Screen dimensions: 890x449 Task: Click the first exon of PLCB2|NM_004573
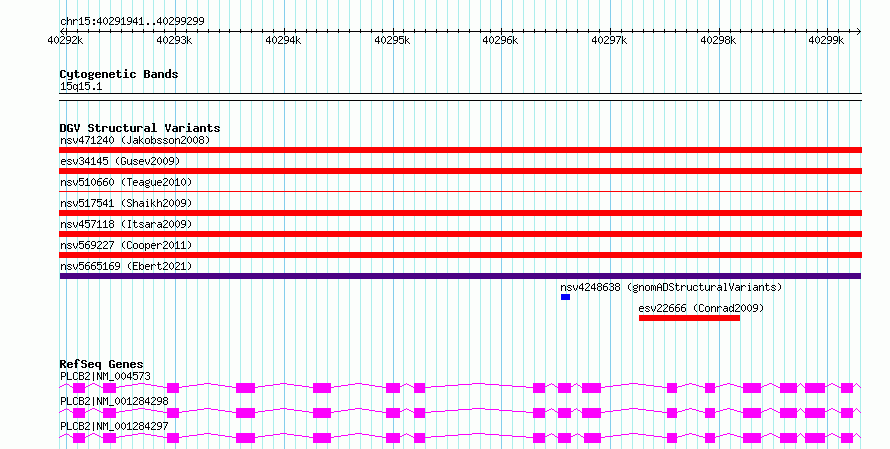(79, 388)
